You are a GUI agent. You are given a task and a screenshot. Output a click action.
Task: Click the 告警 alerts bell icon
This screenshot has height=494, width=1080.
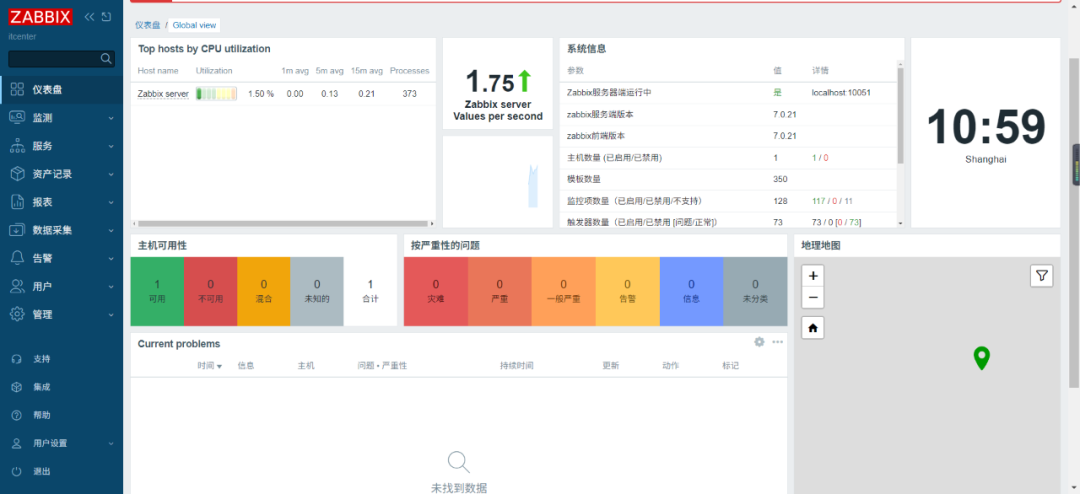[x=18, y=258]
